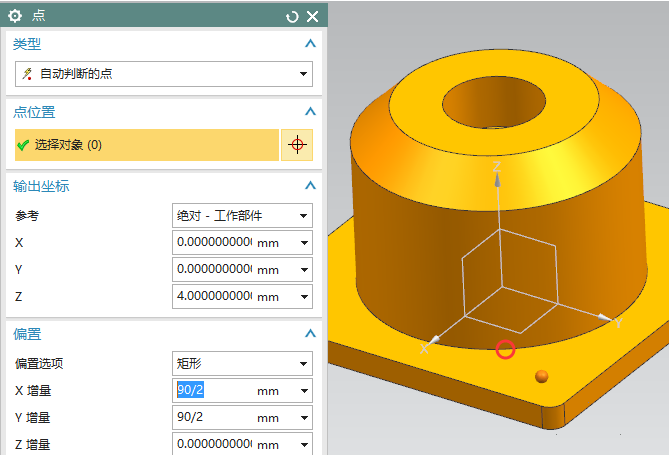Click the red circle snap point marker
The height and width of the screenshot is (455, 670).
click(505, 349)
